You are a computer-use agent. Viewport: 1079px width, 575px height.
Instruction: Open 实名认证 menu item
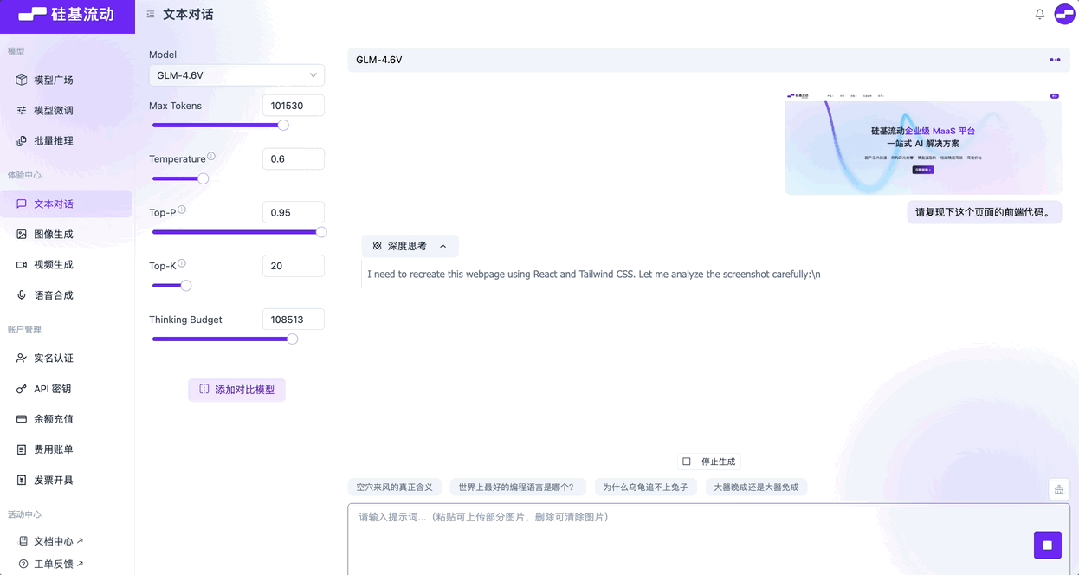66,358
